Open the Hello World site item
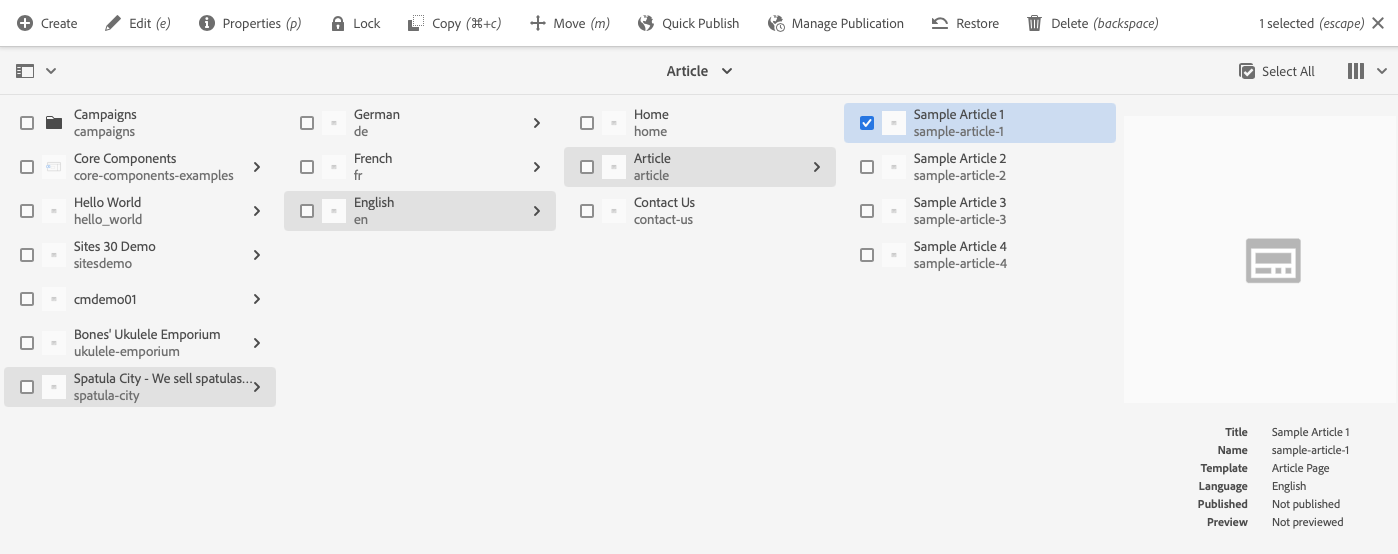 pos(108,211)
